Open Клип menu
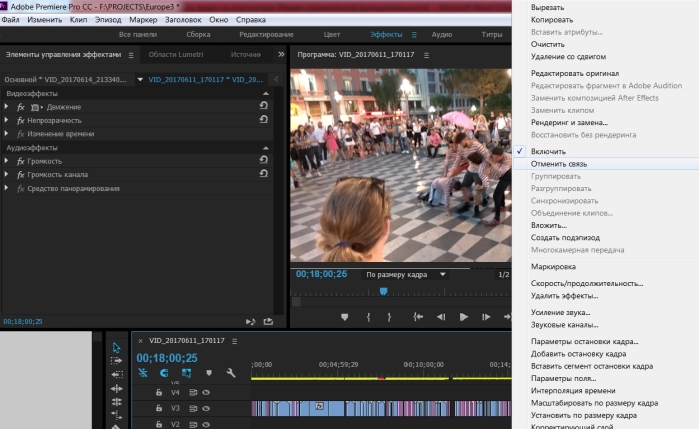The height and width of the screenshot is (429, 699). click(x=78, y=20)
